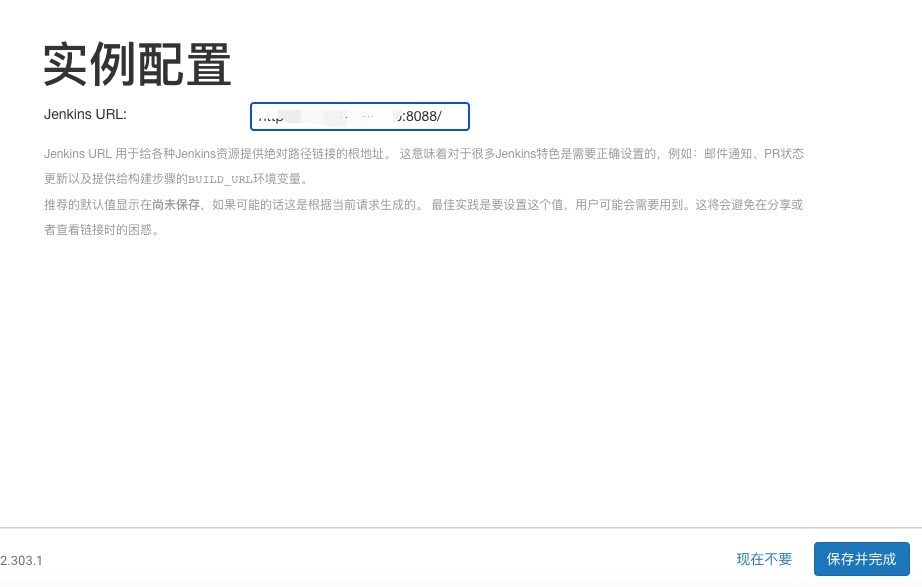
Task: Click the 实例配置 page heading
Action: click(138, 67)
